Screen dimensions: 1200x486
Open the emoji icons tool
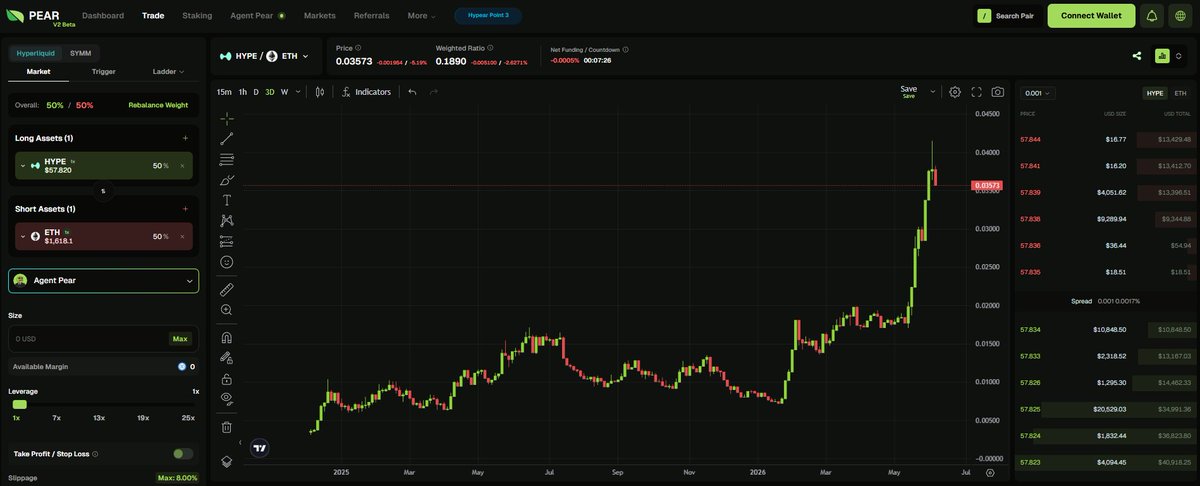pyautogui.click(x=227, y=262)
